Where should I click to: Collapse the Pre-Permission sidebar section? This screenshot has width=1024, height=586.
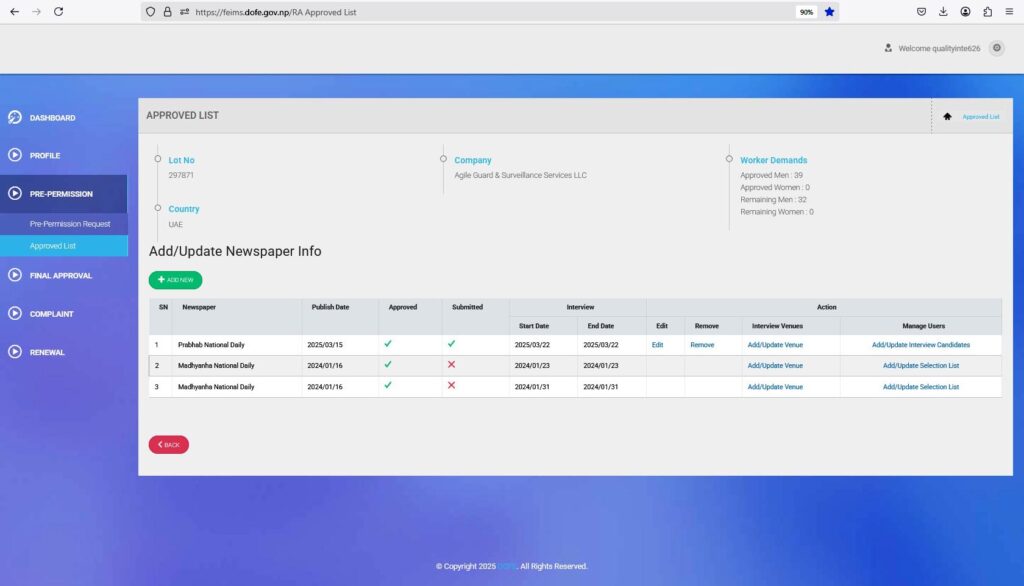60,194
